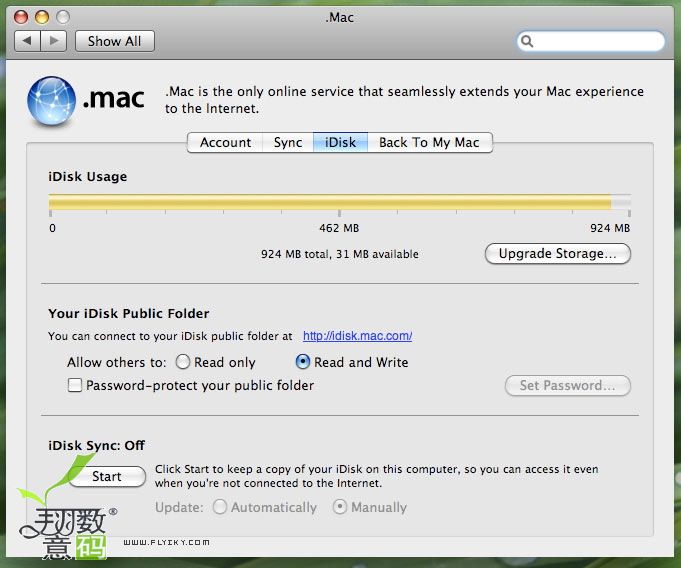Click the gray zoom window button
Viewport: 681px width, 568px height.
tap(63, 17)
